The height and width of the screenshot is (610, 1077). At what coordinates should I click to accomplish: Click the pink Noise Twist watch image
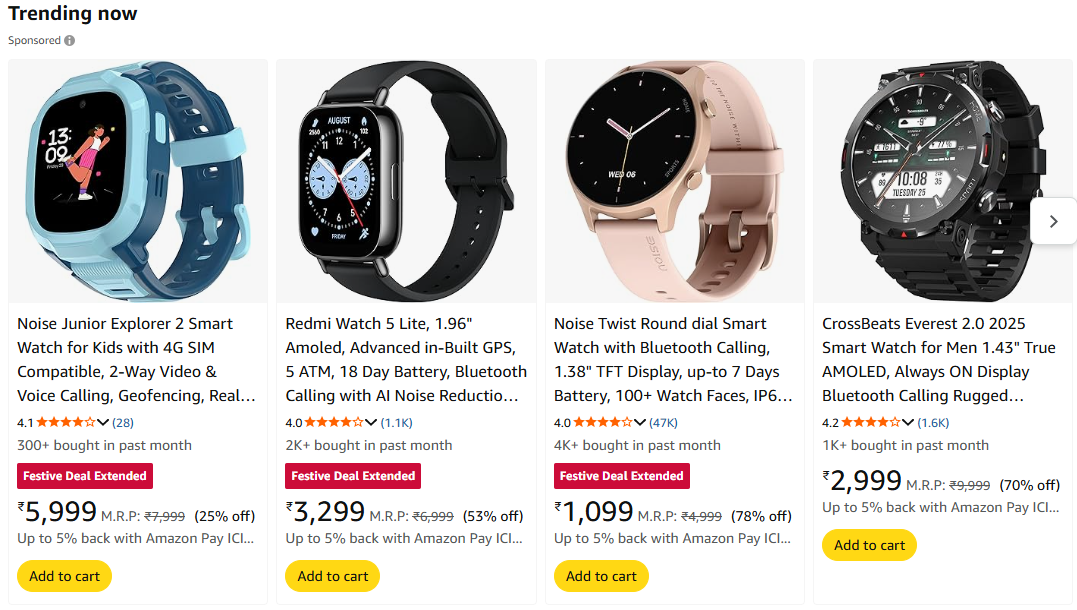[674, 180]
